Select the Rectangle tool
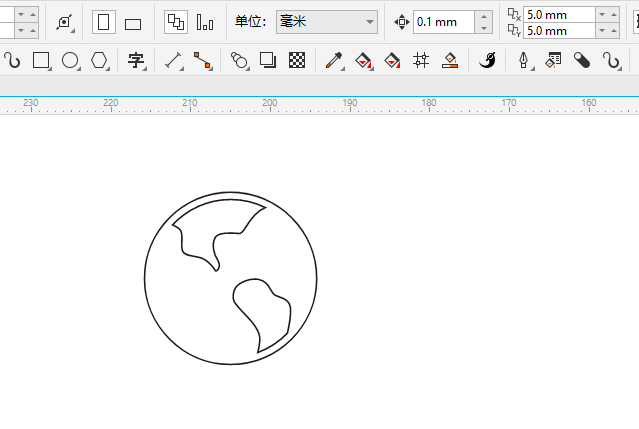Image resolution: width=639 pixels, height=429 pixels. (40, 61)
